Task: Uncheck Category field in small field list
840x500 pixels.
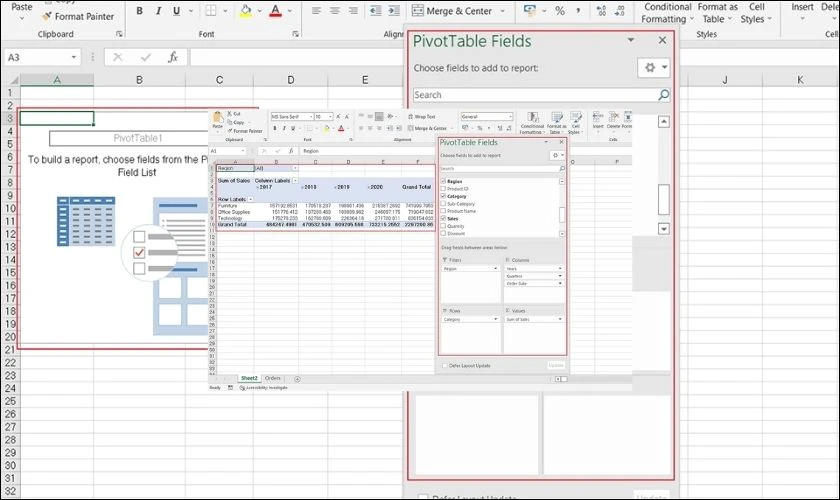Action: 443,196
